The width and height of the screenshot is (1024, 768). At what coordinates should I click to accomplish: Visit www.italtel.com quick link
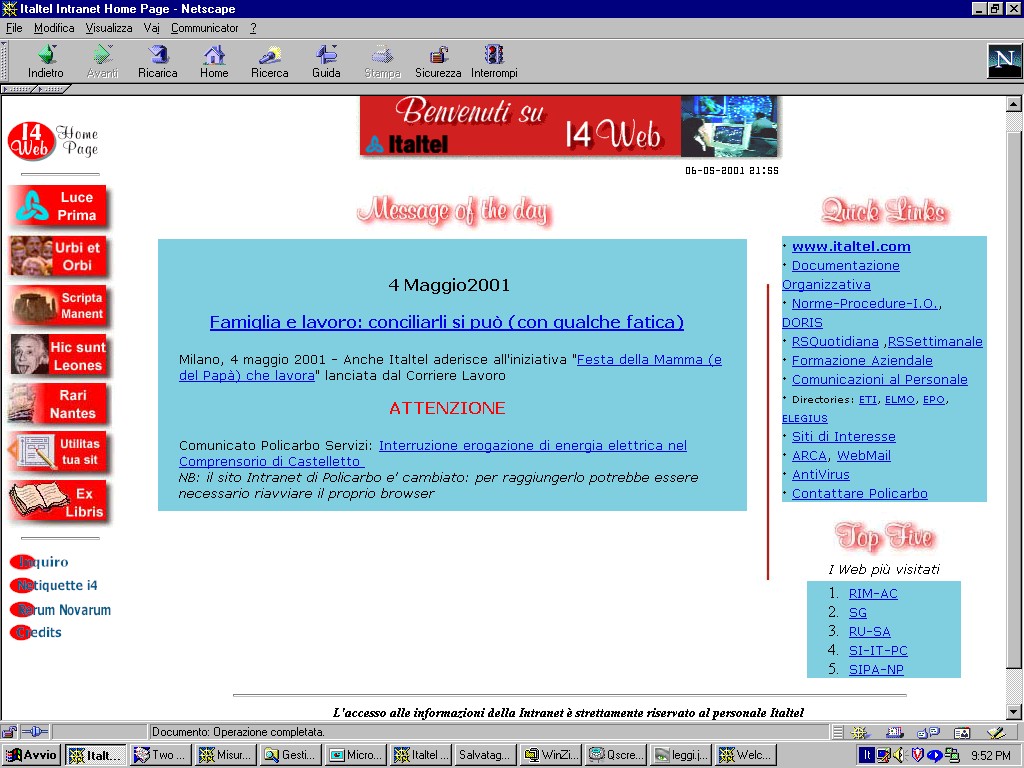click(851, 246)
